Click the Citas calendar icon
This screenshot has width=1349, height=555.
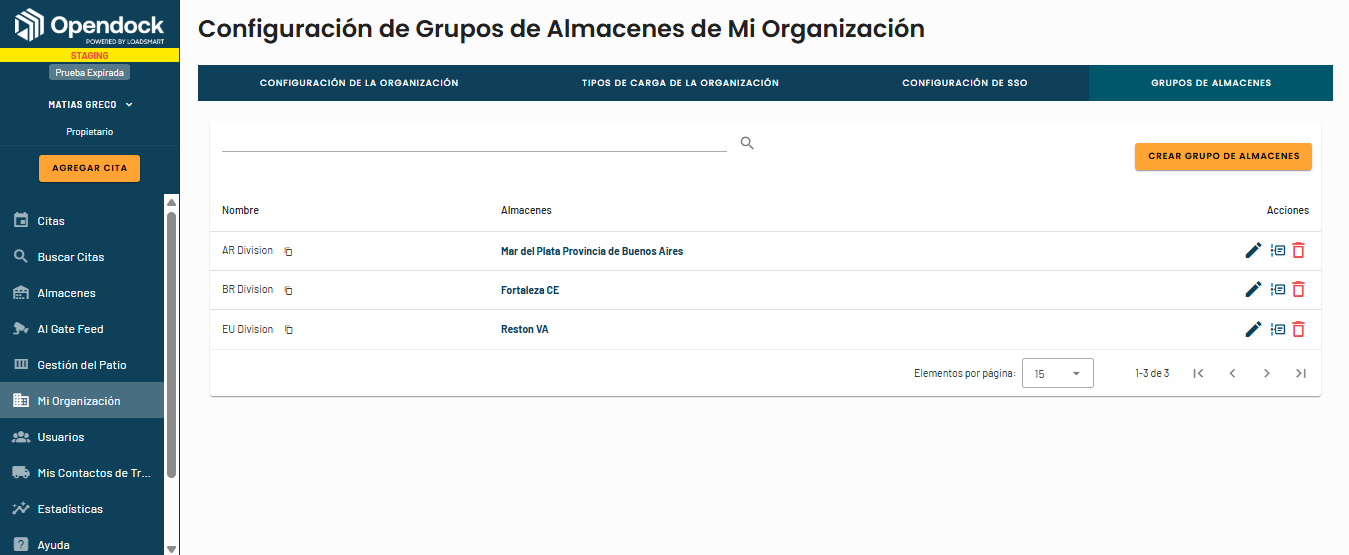(x=20, y=220)
